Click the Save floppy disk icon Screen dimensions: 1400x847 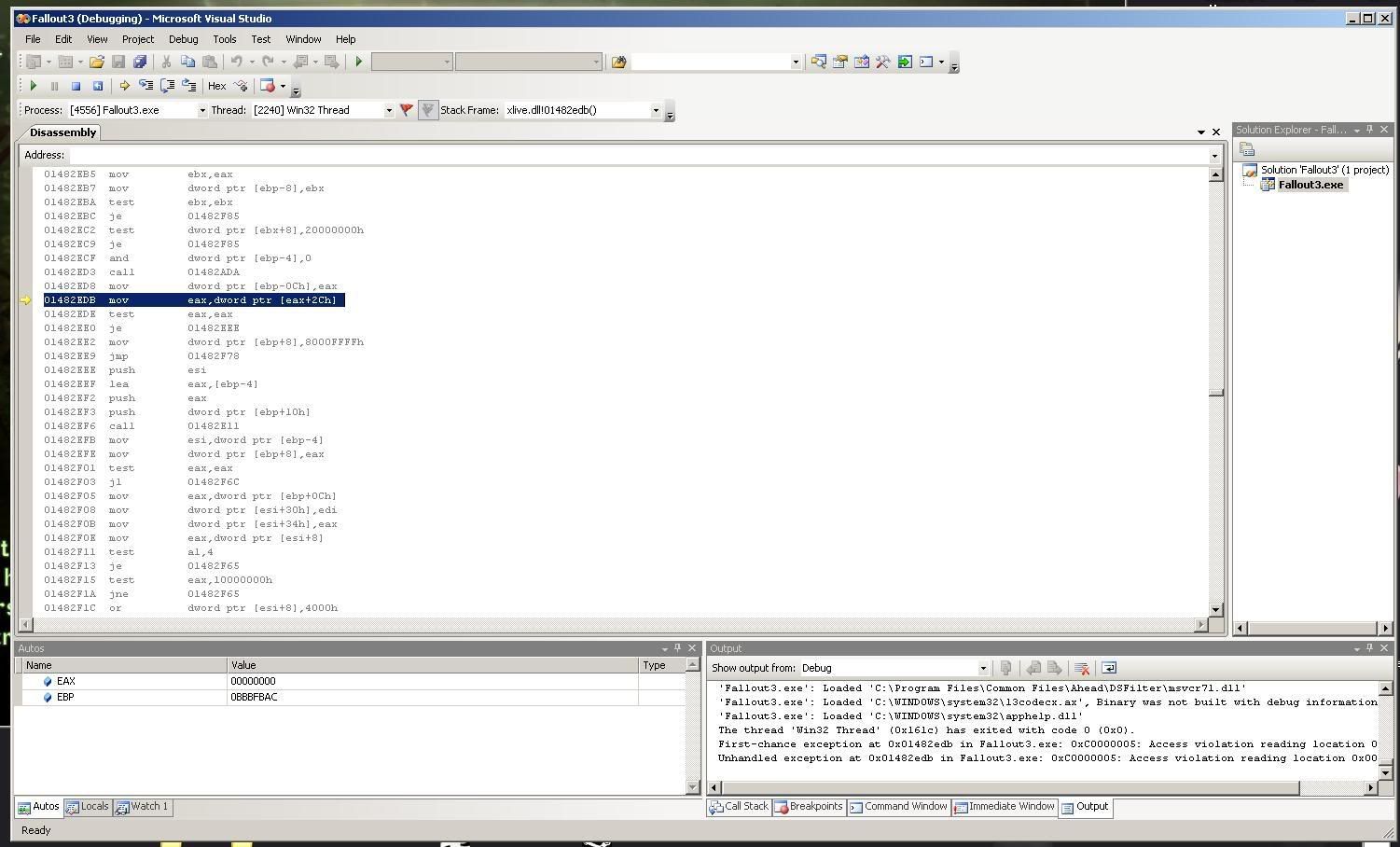(x=118, y=62)
